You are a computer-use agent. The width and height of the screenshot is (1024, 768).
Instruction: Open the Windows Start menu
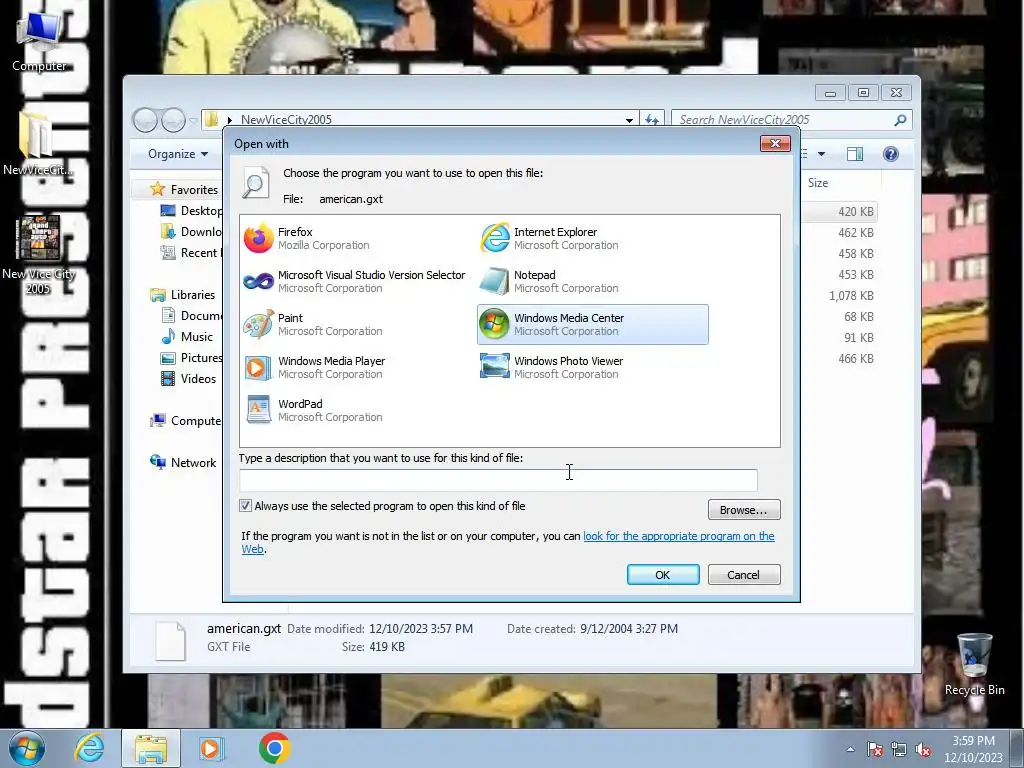(27, 748)
